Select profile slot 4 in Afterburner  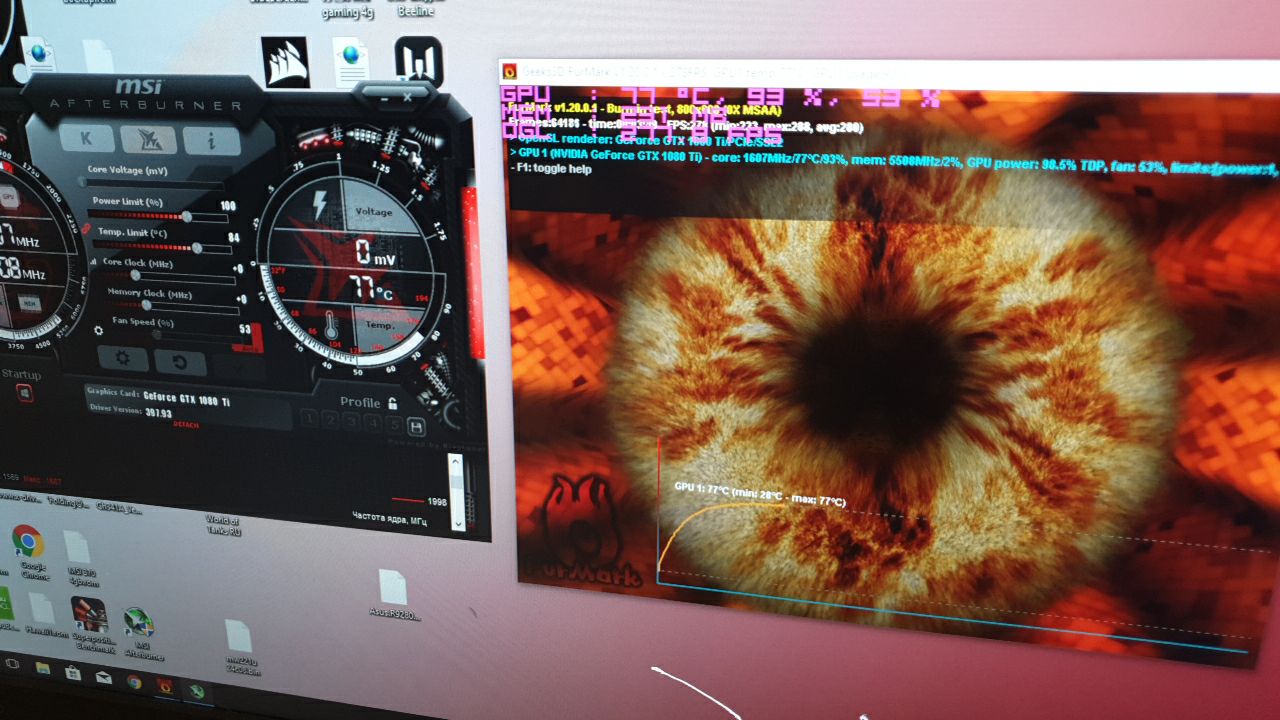[374, 425]
